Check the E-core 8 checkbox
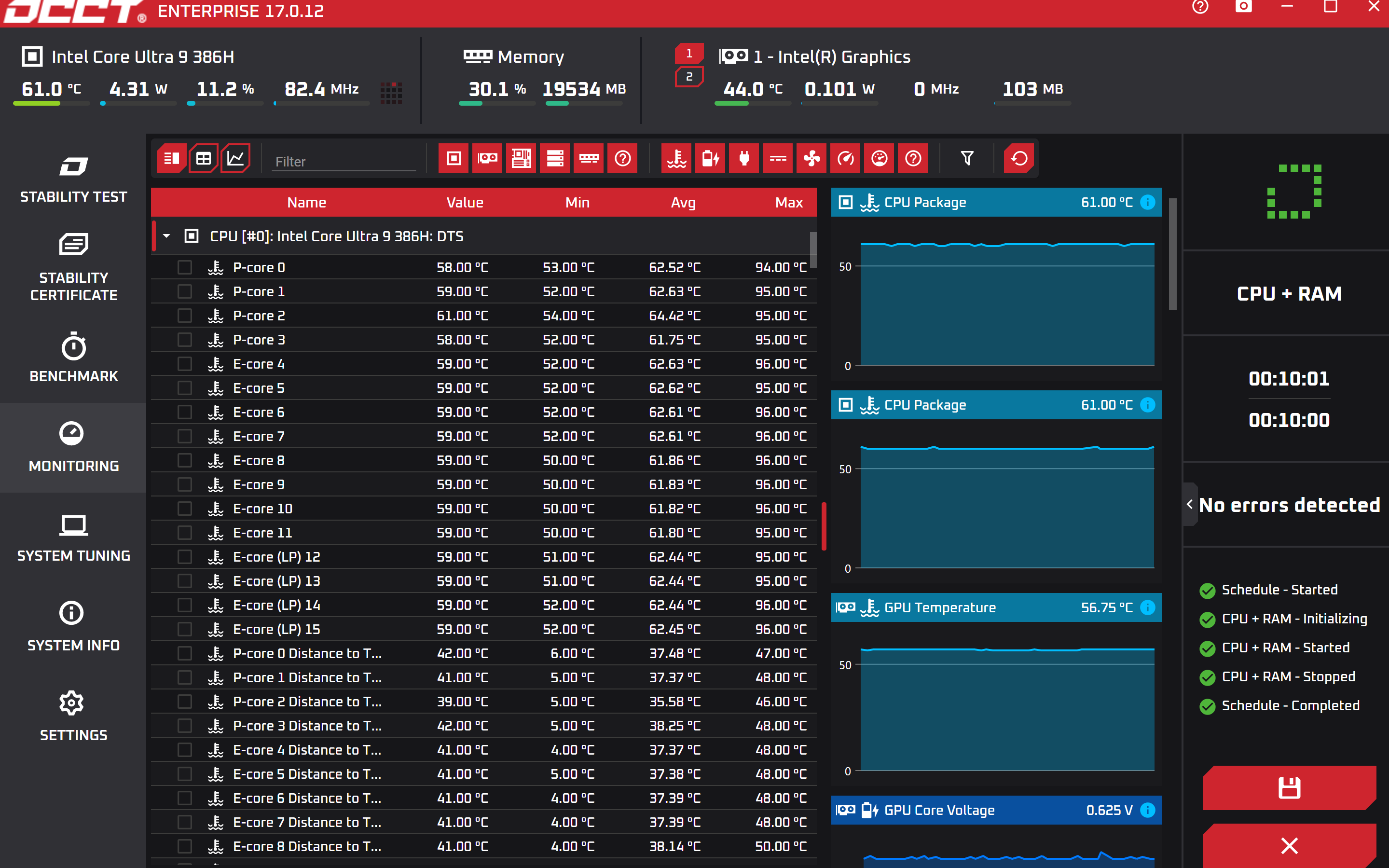Viewport: 1389px width, 868px height. pyautogui.click(x=184, y=460)
